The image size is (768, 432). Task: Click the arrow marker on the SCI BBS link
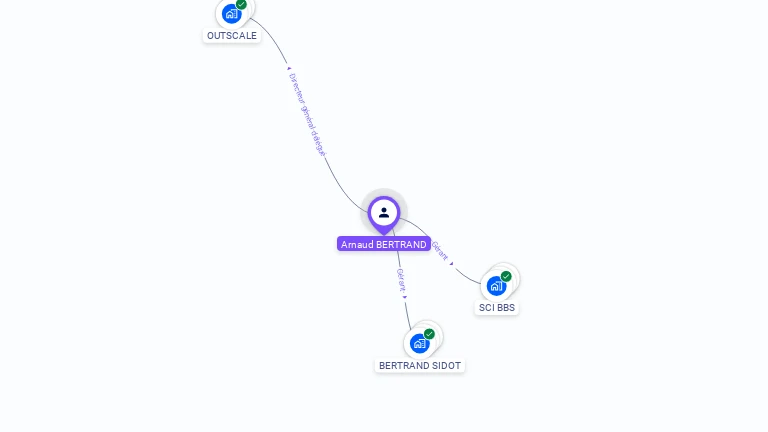coord(452,264)
